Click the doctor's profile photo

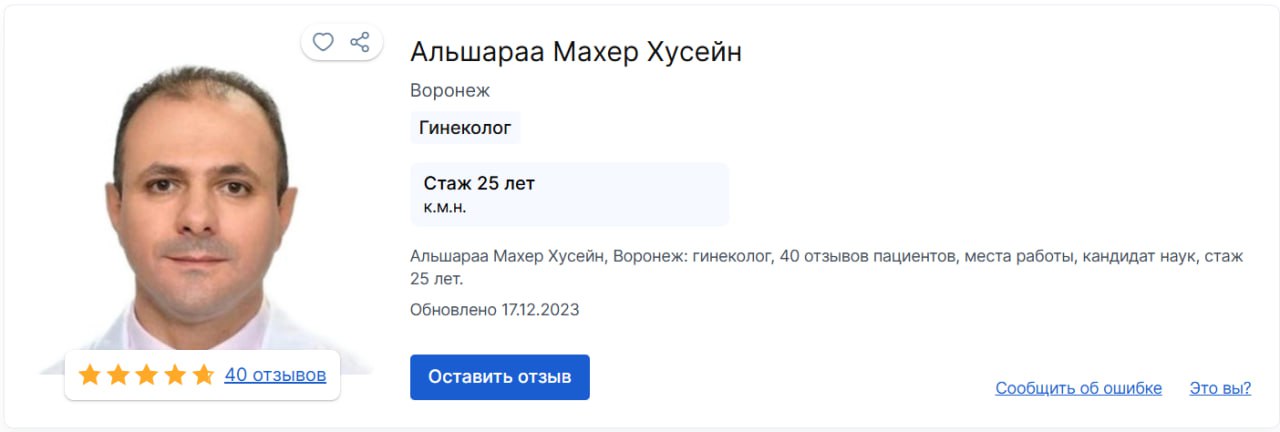point(200,210)
